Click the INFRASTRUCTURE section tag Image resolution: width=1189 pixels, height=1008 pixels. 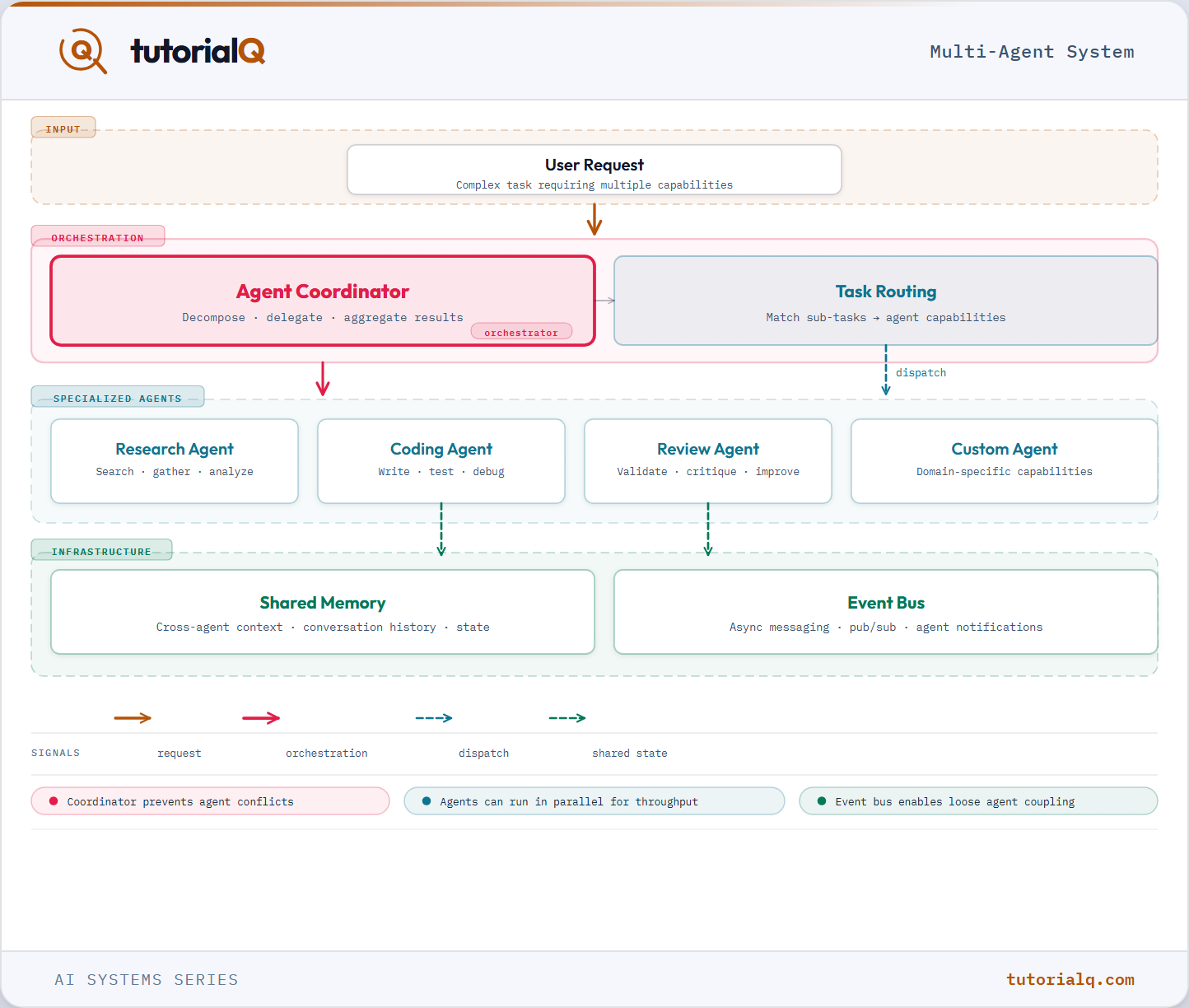[x=102, y=550]
